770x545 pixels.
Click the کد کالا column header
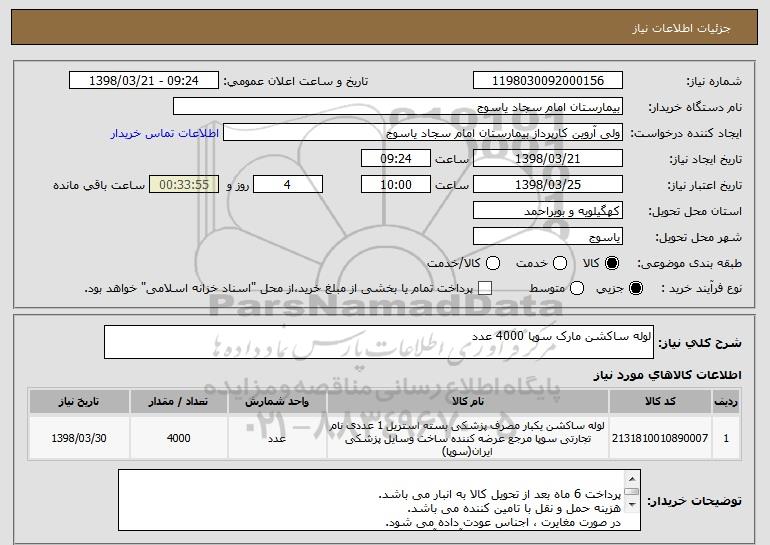click(660, 402)
